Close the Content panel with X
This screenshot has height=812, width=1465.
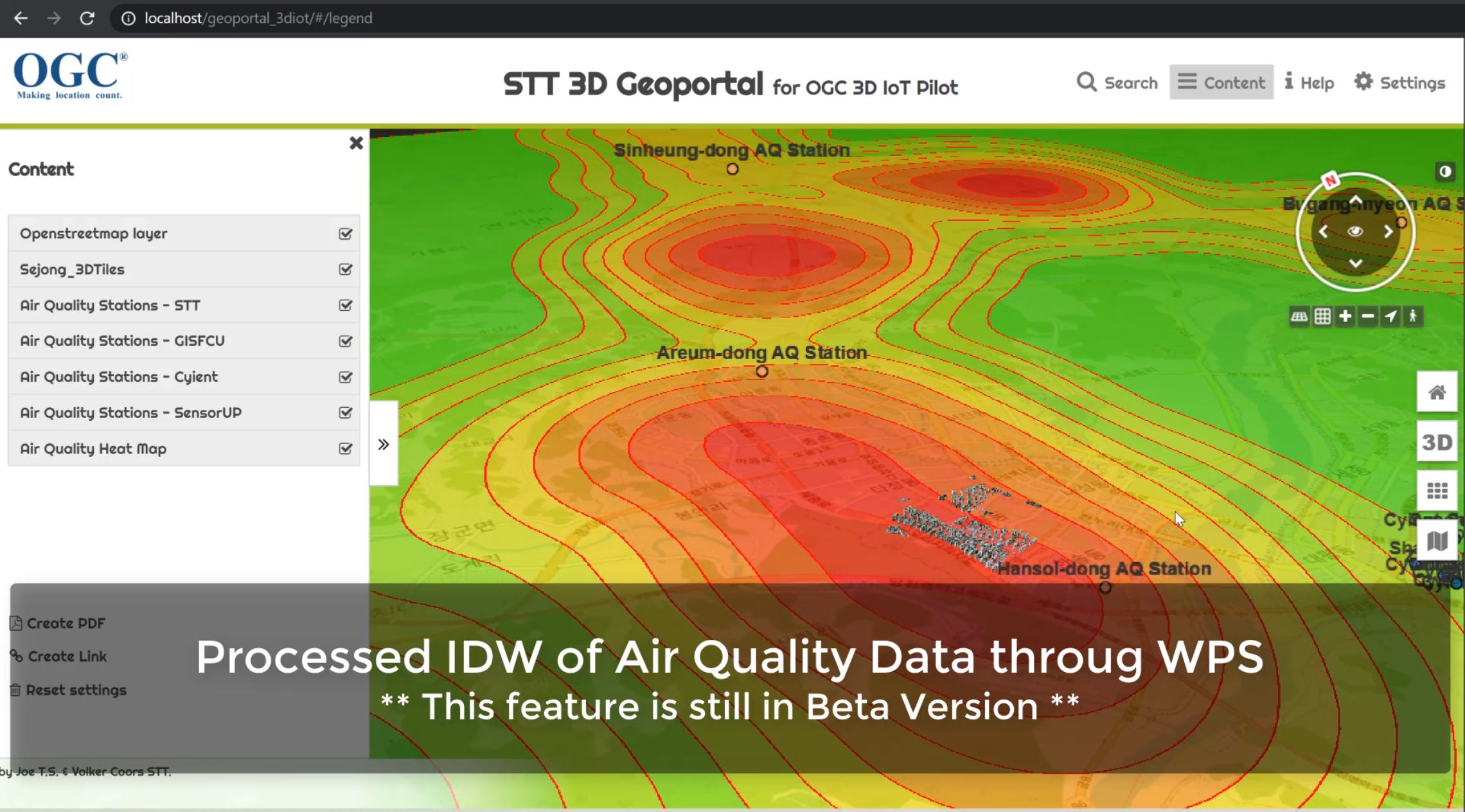pos(356,143)
